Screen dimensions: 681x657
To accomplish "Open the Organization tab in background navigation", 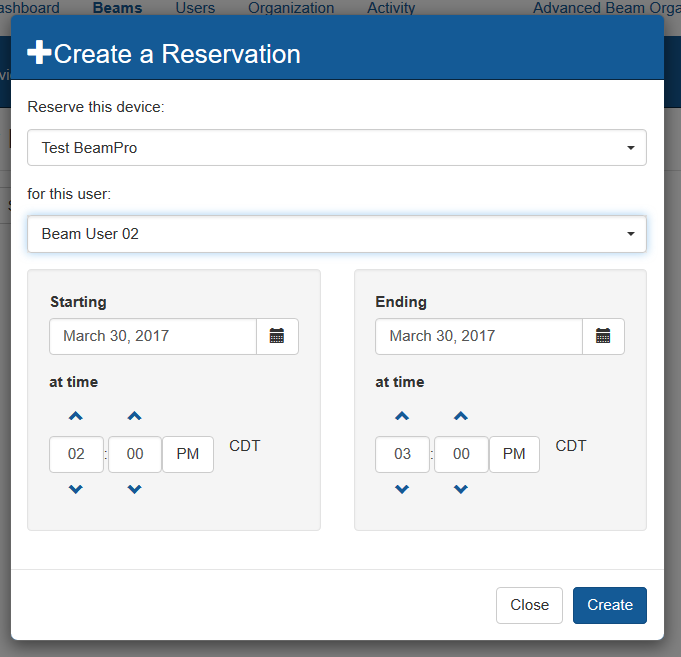I will (291, 8).
